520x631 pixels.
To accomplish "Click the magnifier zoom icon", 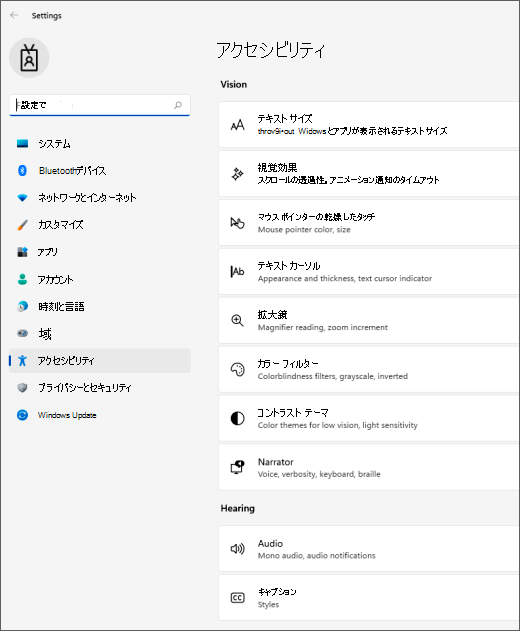I will coord(237,321).
